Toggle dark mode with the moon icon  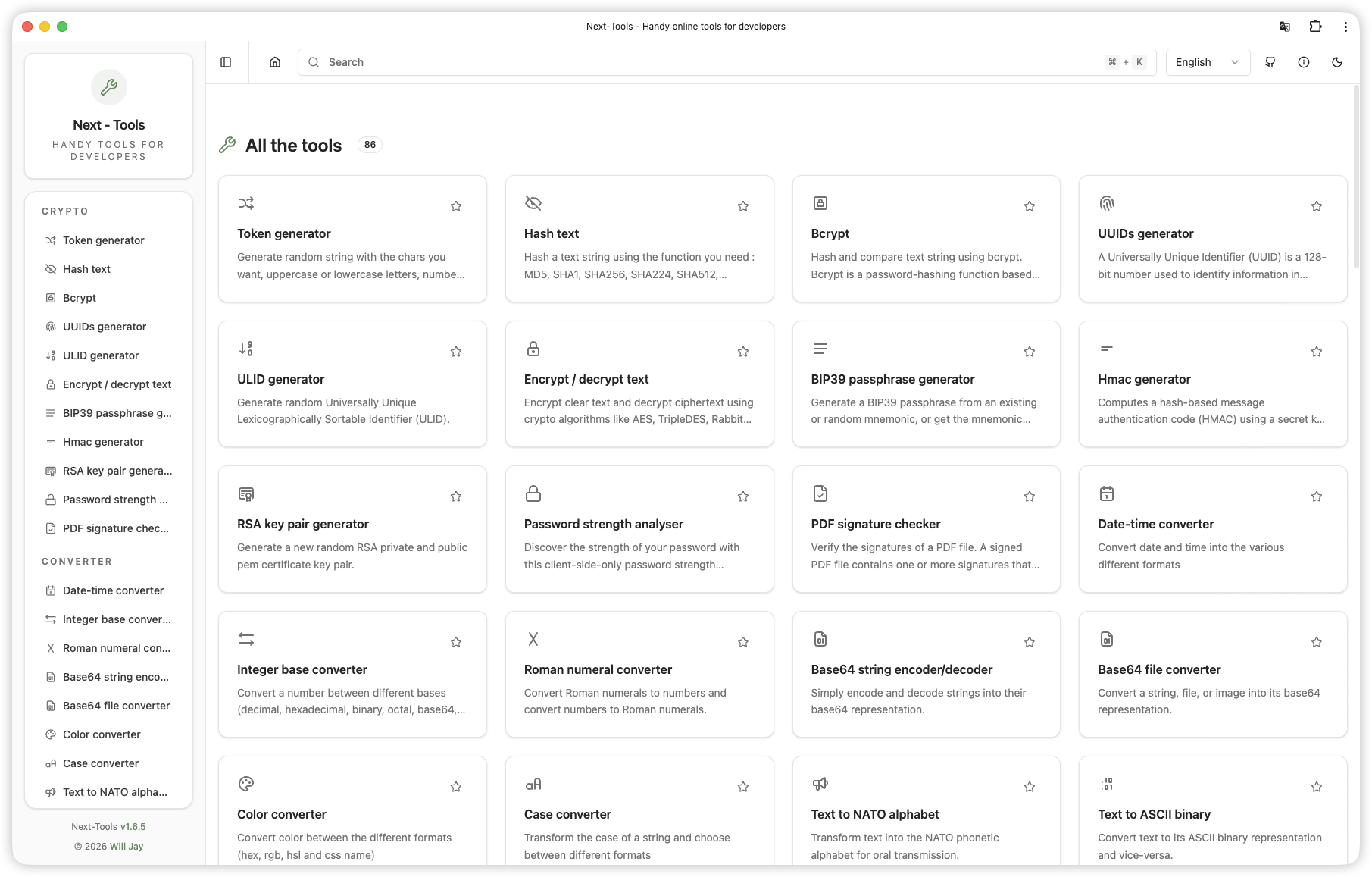pyautogui.click(x=1337, y=62)
